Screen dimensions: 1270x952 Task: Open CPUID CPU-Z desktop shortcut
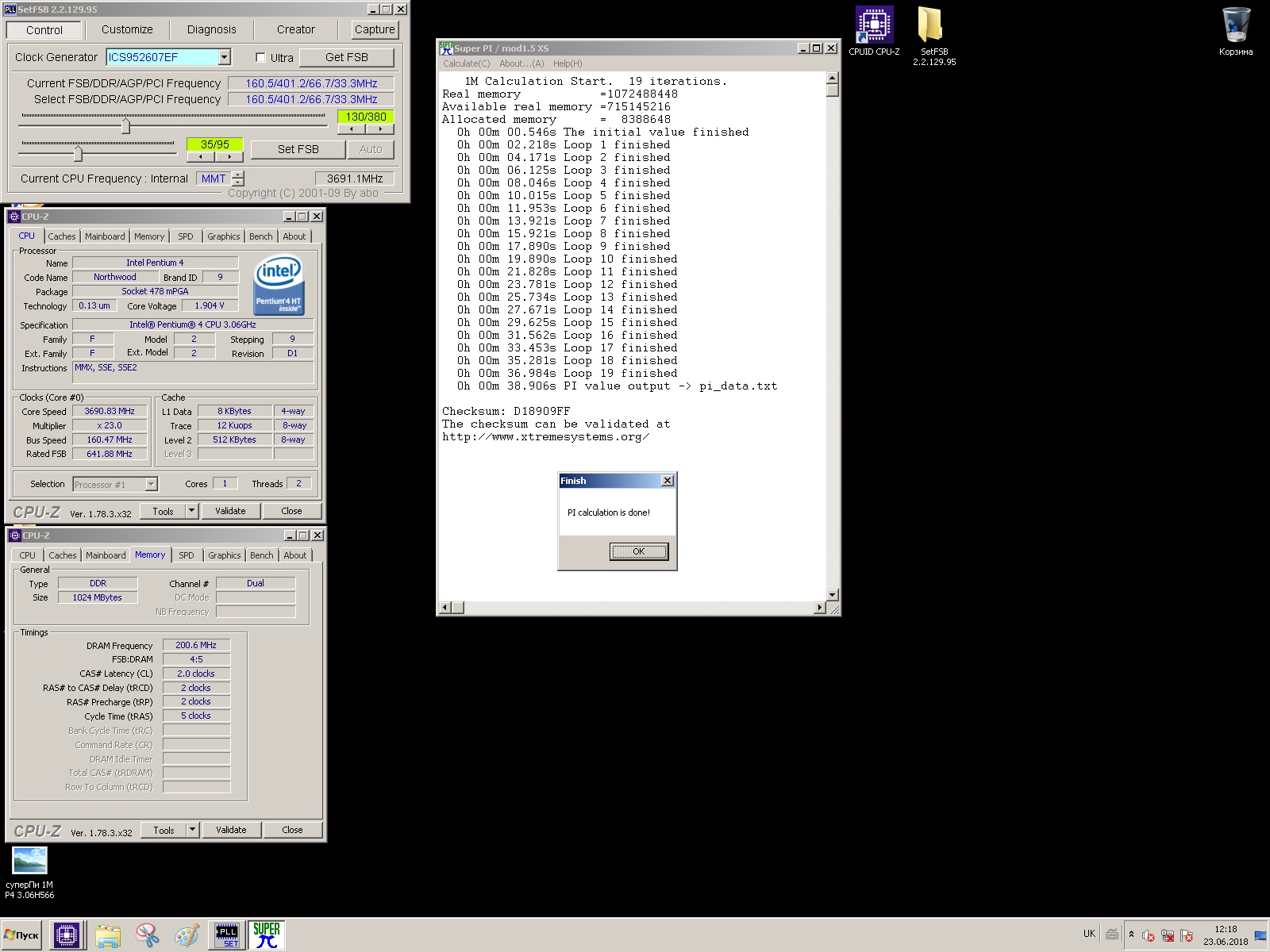click(x=874, y=31)
